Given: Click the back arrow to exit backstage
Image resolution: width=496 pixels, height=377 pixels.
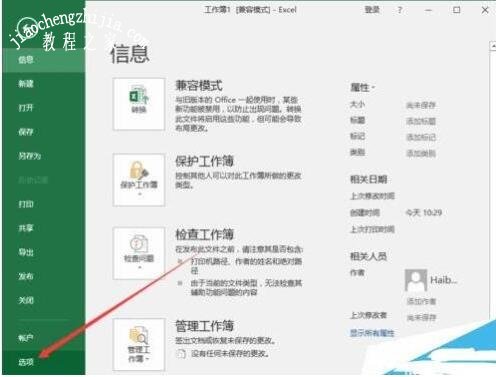Looking at the screenshot, I should 26,27.
